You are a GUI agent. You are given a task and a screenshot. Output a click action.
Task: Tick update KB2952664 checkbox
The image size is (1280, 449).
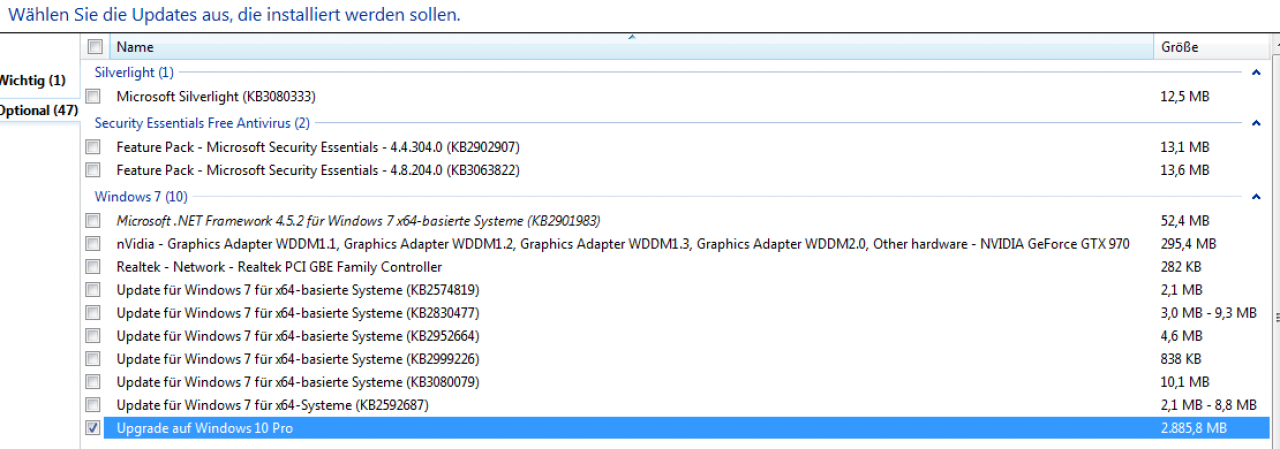[x=93, y=336]
